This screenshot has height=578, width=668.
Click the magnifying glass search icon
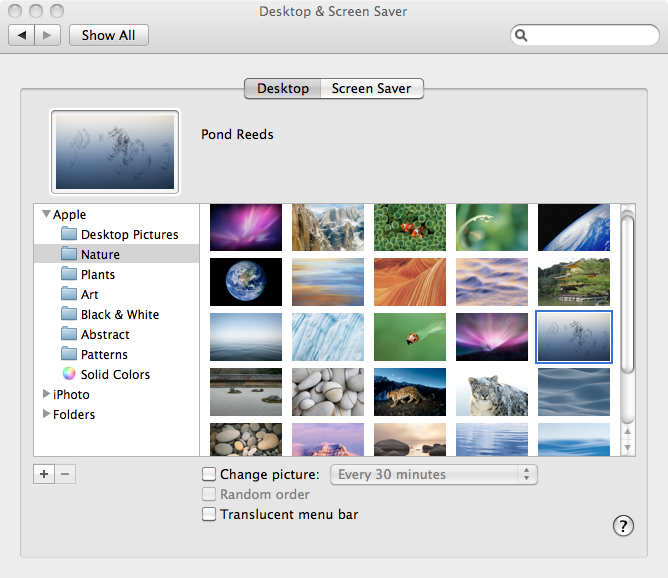(x=521, y=35)
